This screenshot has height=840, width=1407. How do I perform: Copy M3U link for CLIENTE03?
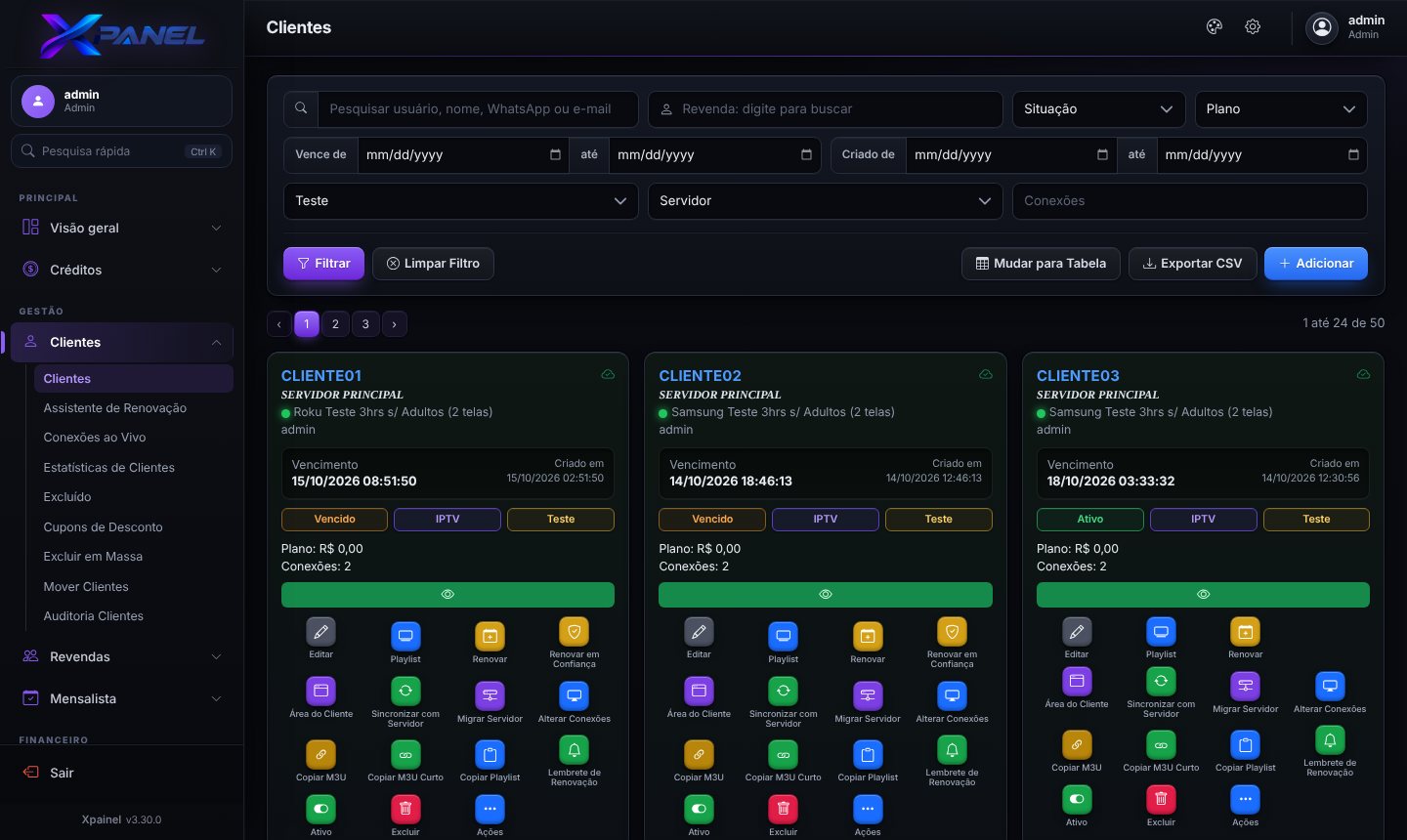pyautogui.click(x=1076, y=745)
